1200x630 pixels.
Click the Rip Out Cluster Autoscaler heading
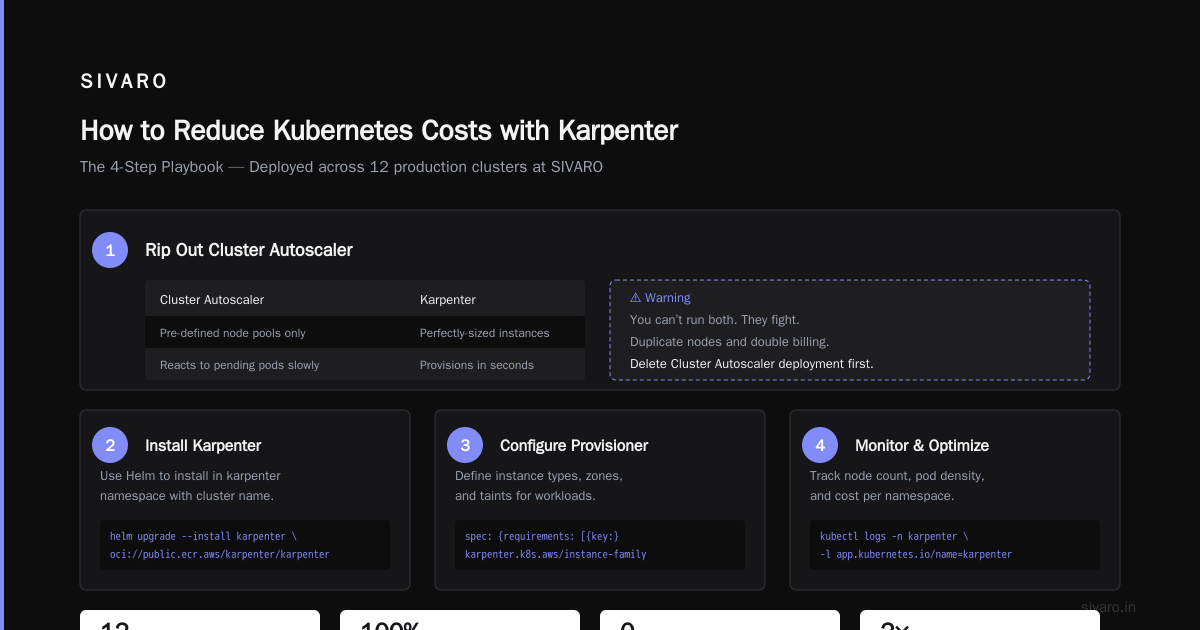249,250
